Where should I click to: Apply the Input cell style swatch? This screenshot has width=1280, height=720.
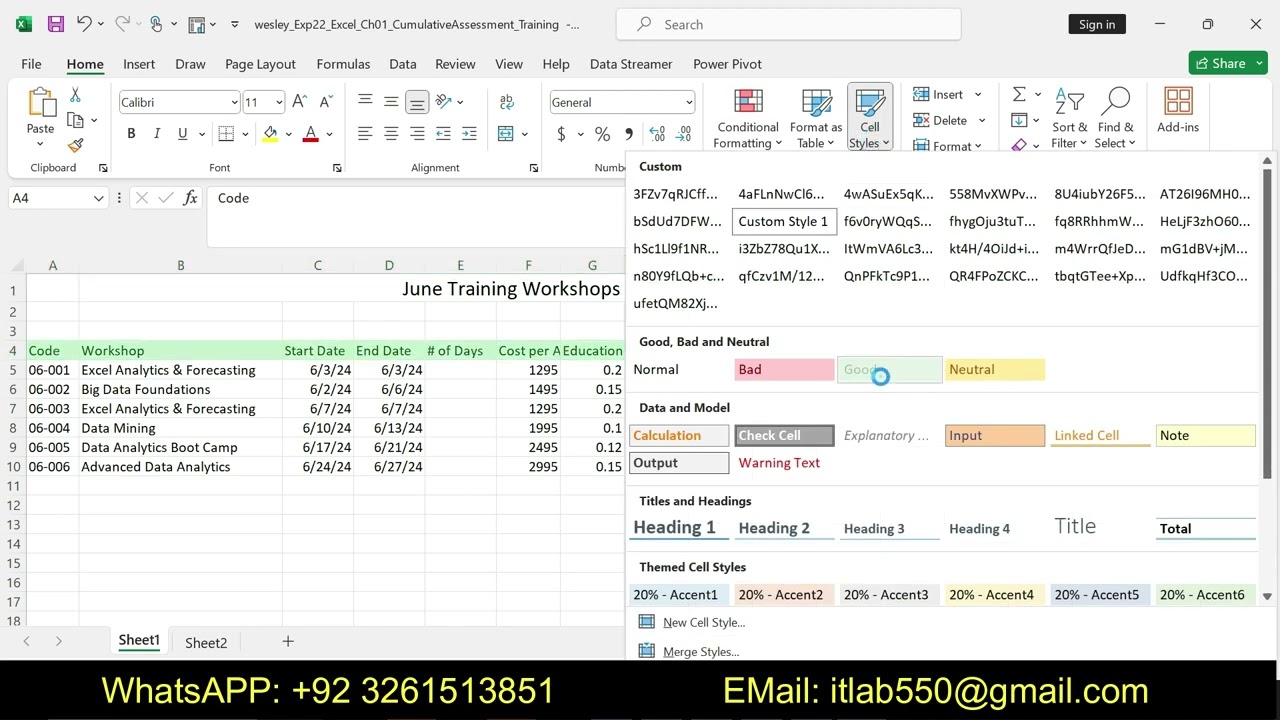point(995,436)
